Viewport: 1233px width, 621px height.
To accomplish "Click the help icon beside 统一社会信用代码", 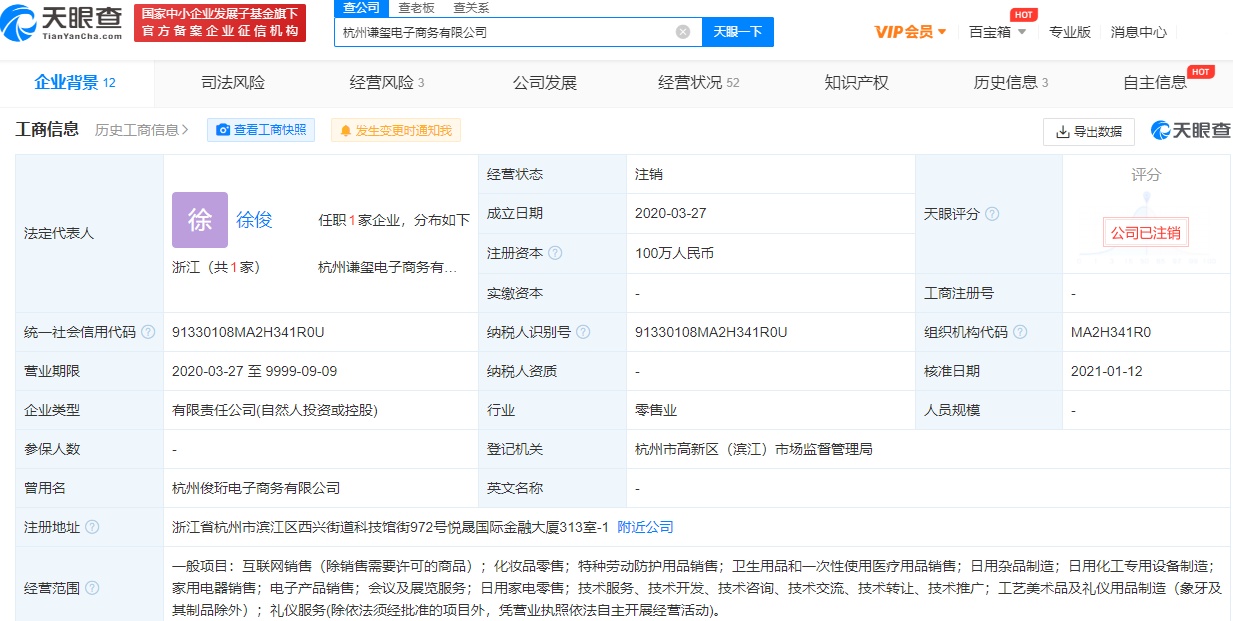I will click(148, 332).
